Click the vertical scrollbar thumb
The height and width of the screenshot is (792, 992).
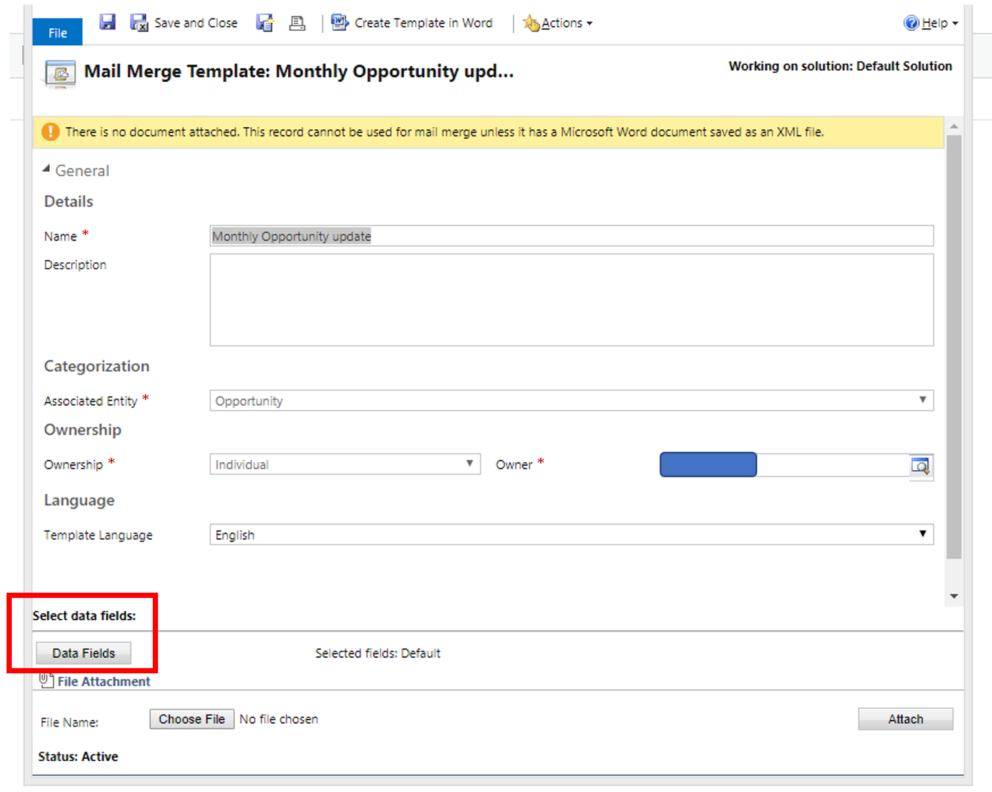point(954,347)
